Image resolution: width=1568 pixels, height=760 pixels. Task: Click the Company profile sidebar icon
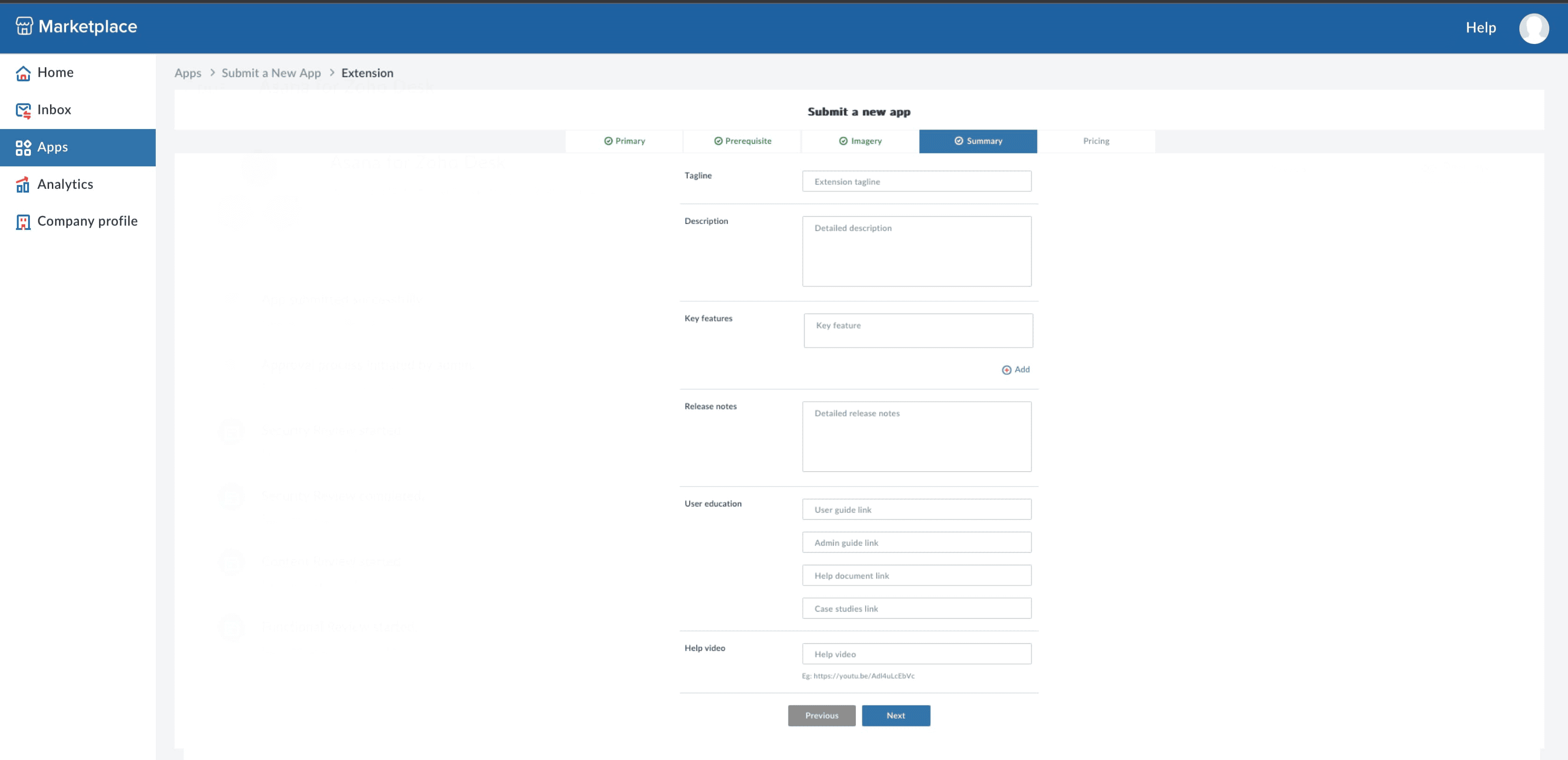tap(22, 221)
